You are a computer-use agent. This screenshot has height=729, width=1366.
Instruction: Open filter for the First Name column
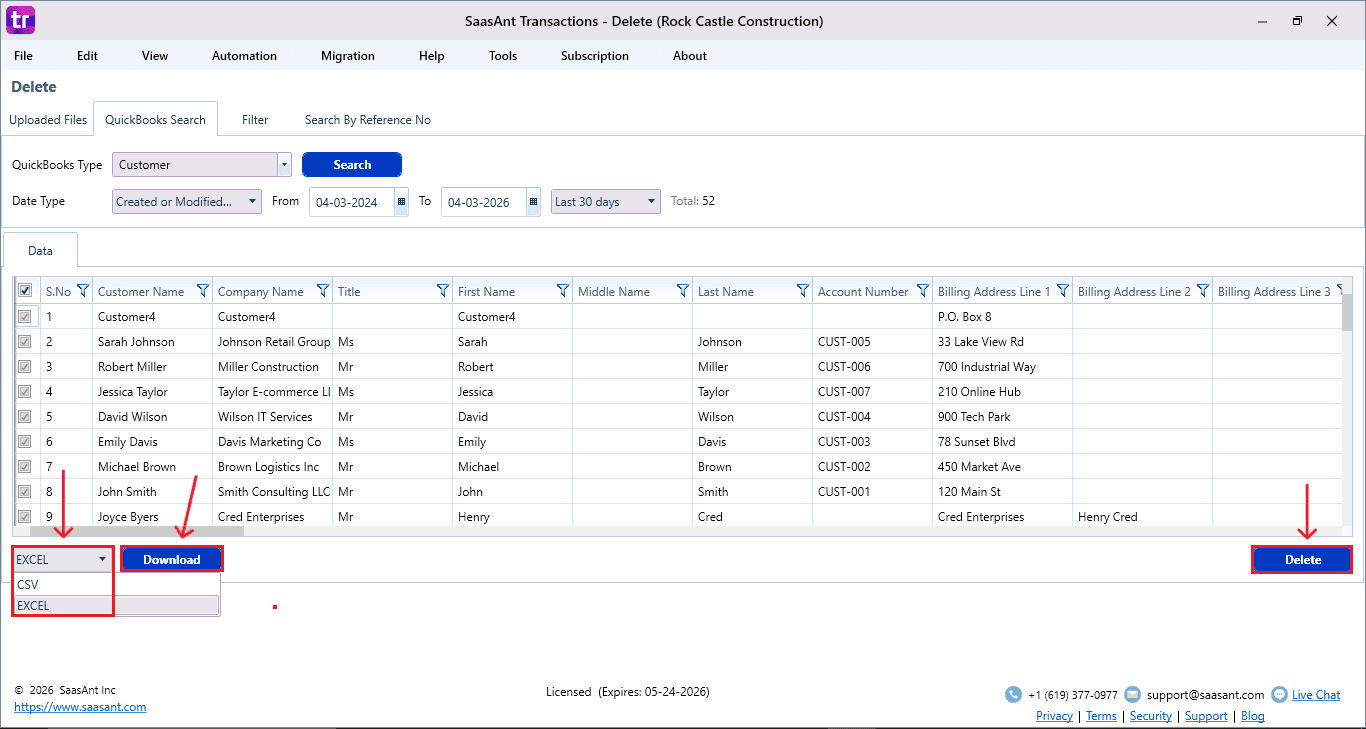coord(563,291)
